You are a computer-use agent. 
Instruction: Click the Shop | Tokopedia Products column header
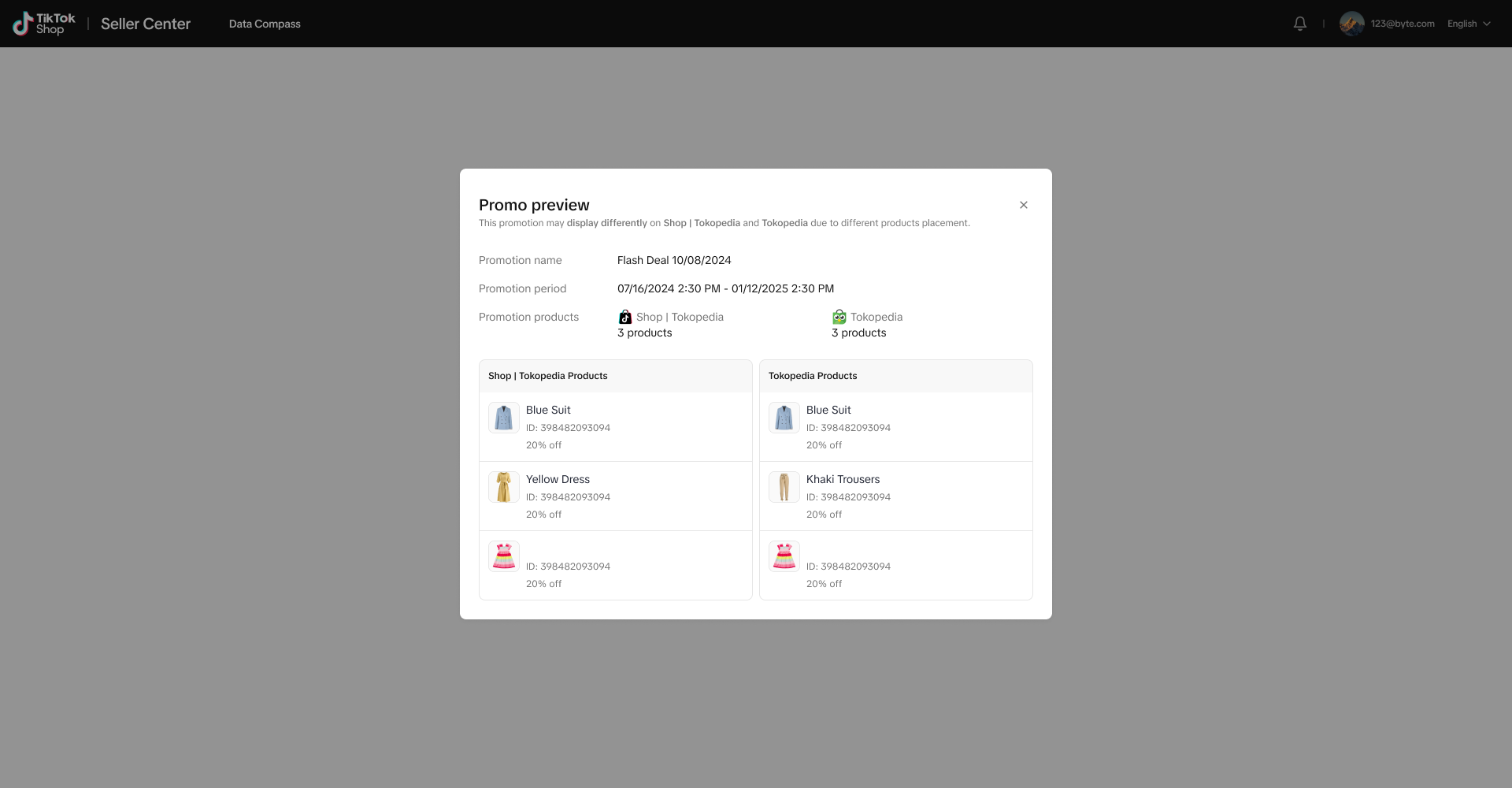pos(548,376)
